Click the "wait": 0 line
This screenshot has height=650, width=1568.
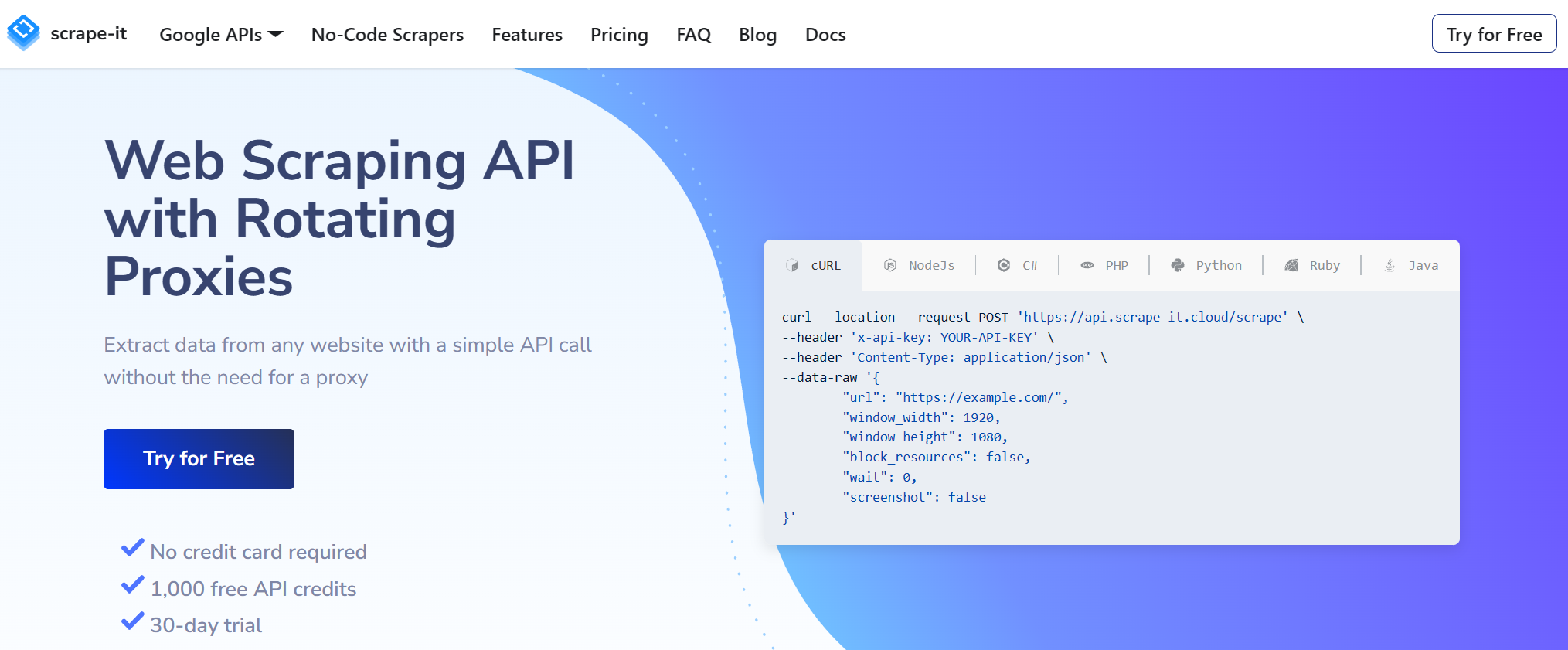[x=879, y=477]
